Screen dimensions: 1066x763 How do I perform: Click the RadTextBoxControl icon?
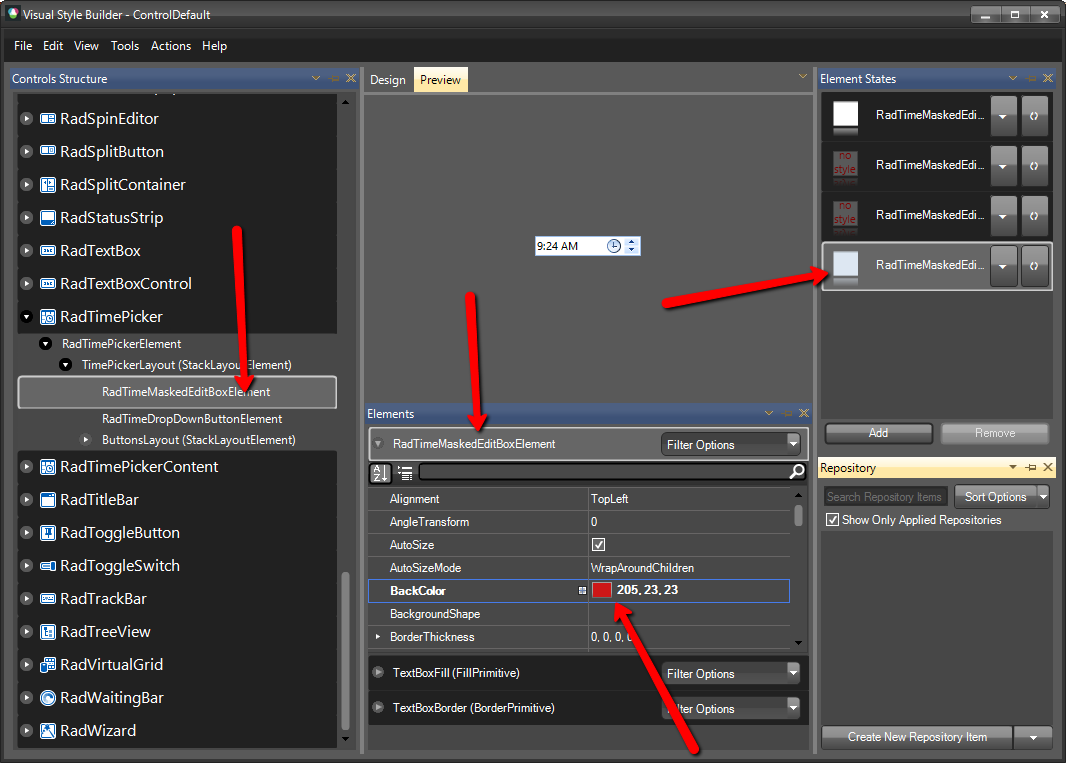coord(48,284)
